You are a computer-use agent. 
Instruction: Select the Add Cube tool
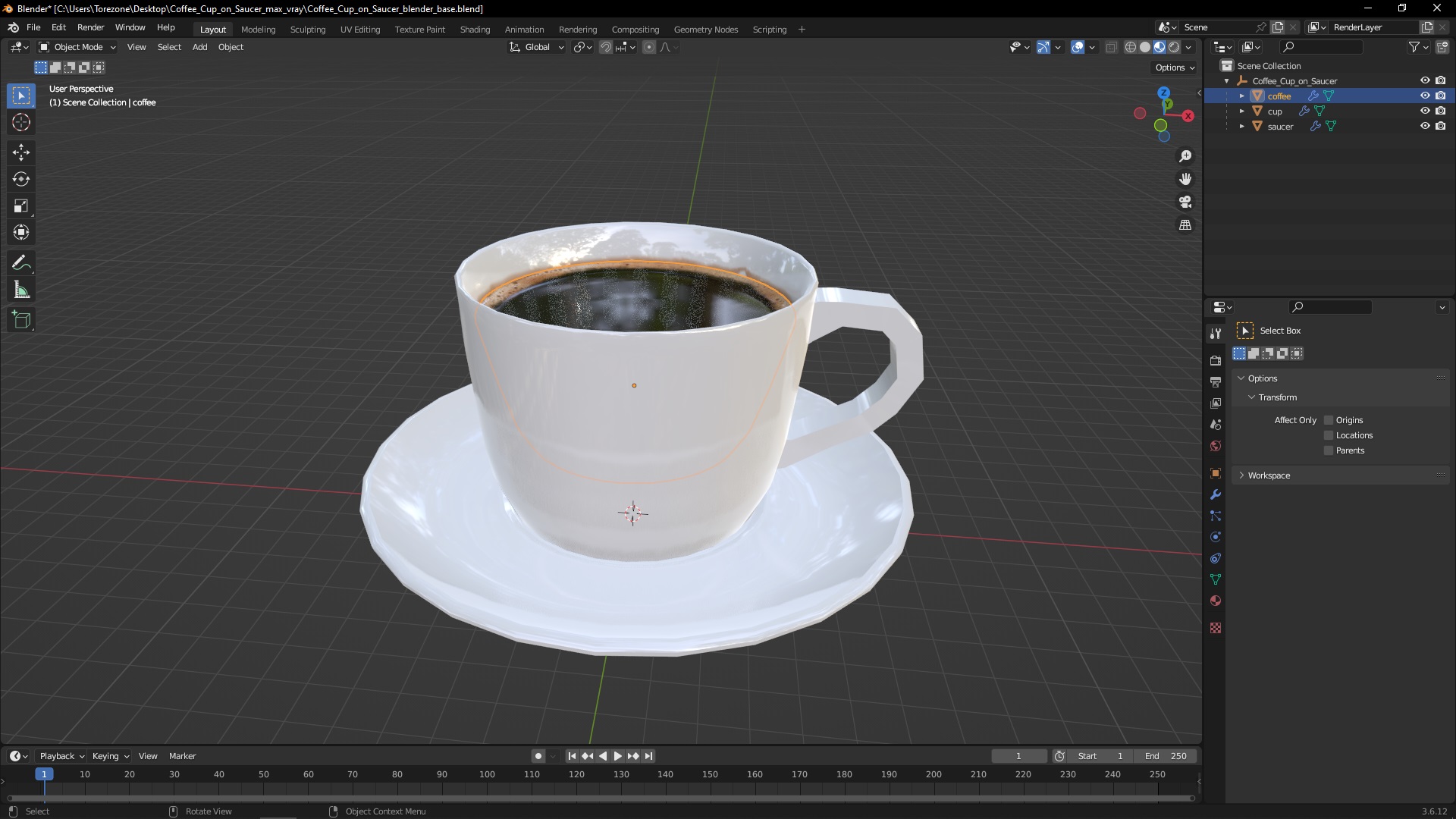(21, 320)
